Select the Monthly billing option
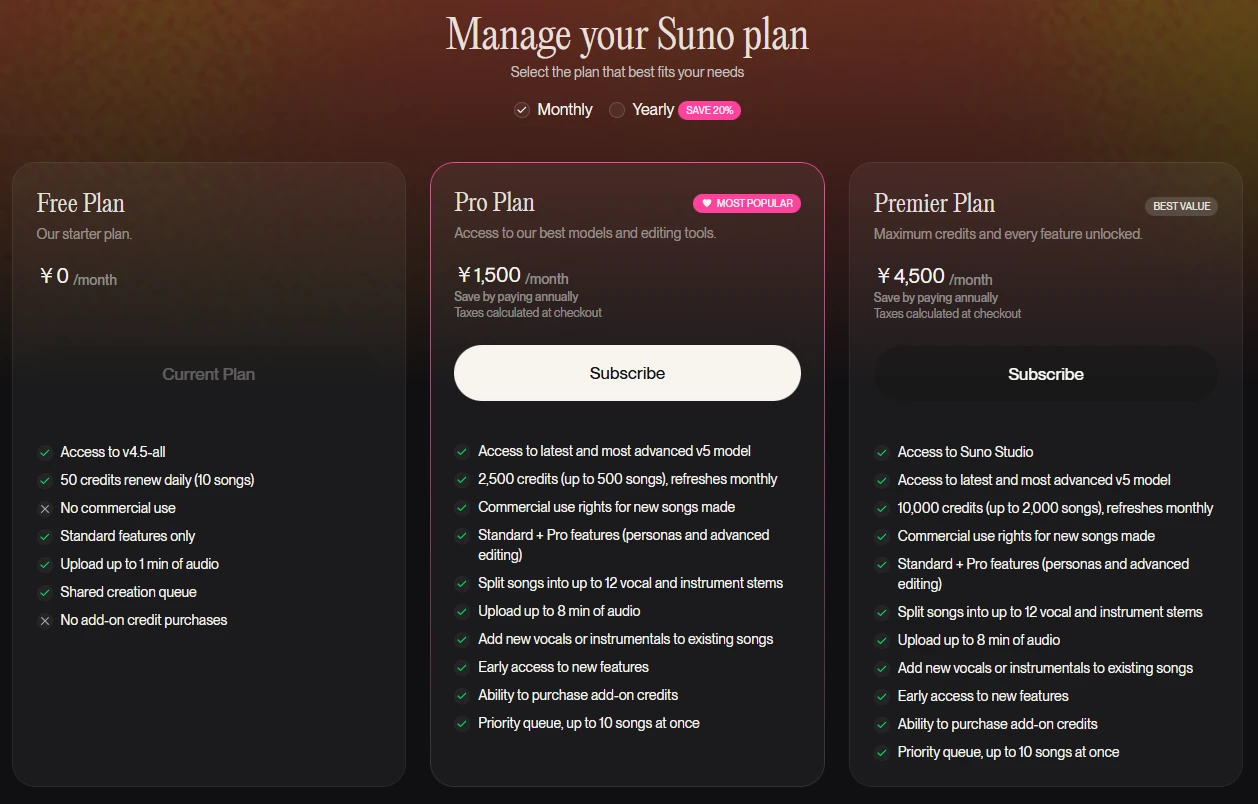Screen dimensions: 1258x804 522,110
